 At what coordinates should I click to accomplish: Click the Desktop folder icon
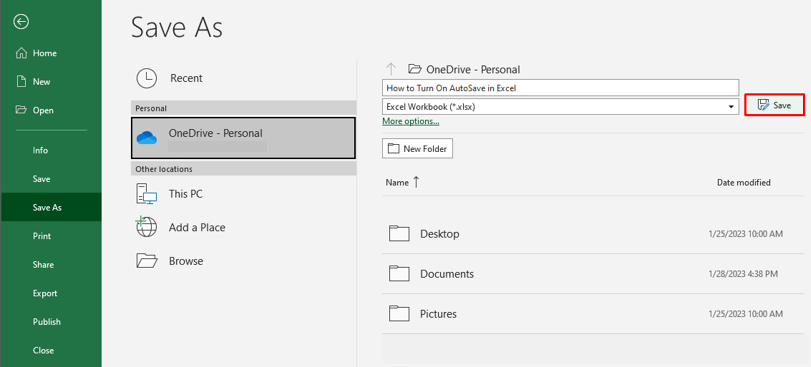(x=399, y=234)
